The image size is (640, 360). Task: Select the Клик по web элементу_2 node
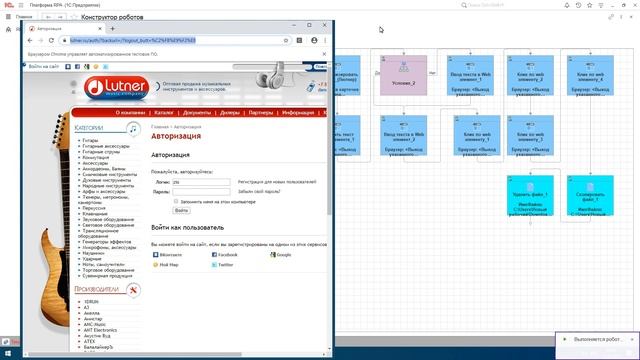(530, 76)
